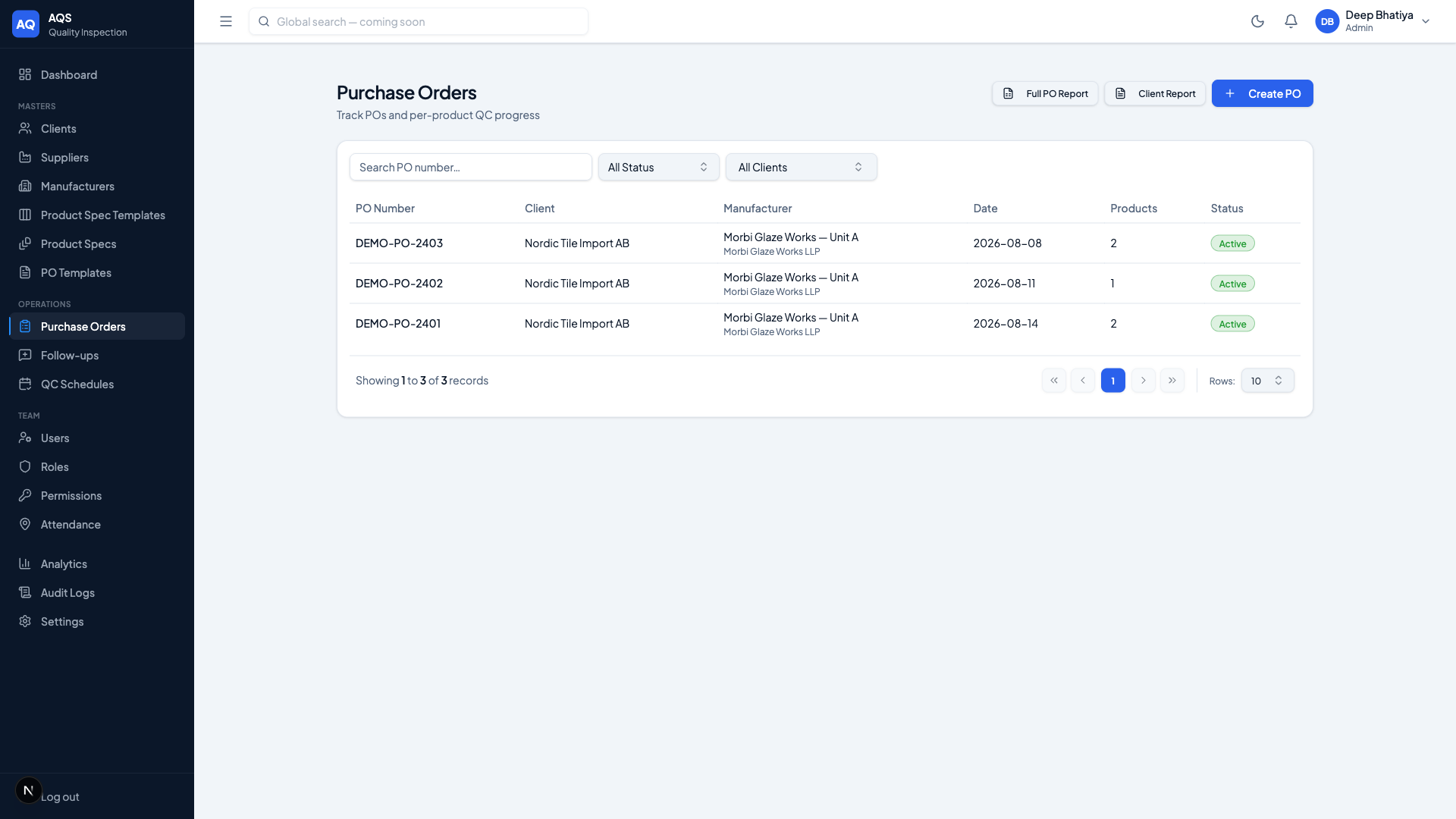The width and height of the screenshot is (1456, 819).
Task: Click the AQ logo icon
Action: tap(26, 24)
